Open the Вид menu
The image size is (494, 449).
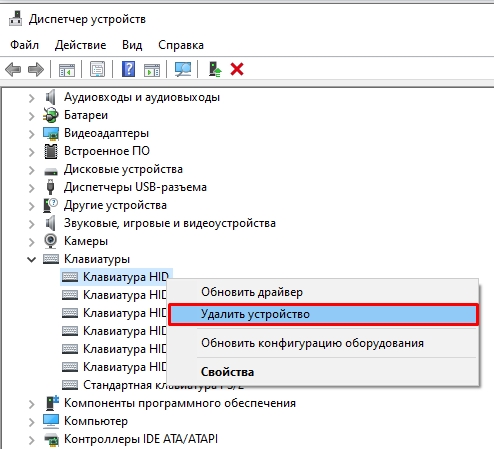coord(132,45)
